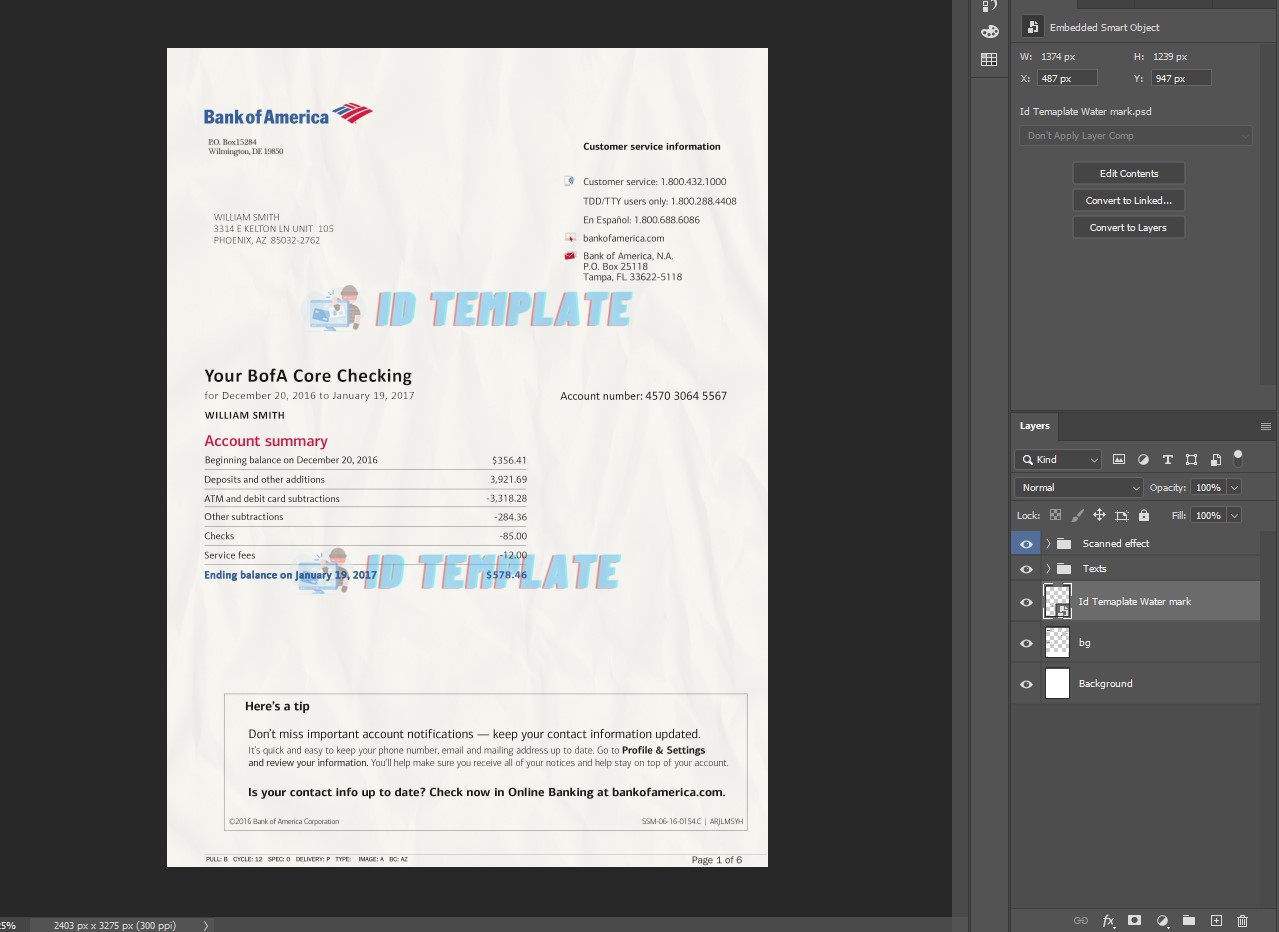The width and height of the screenshot is (1279, 932).
Task: Click the Embedded Smart Object icon
Action: [x=1033, y=28]
